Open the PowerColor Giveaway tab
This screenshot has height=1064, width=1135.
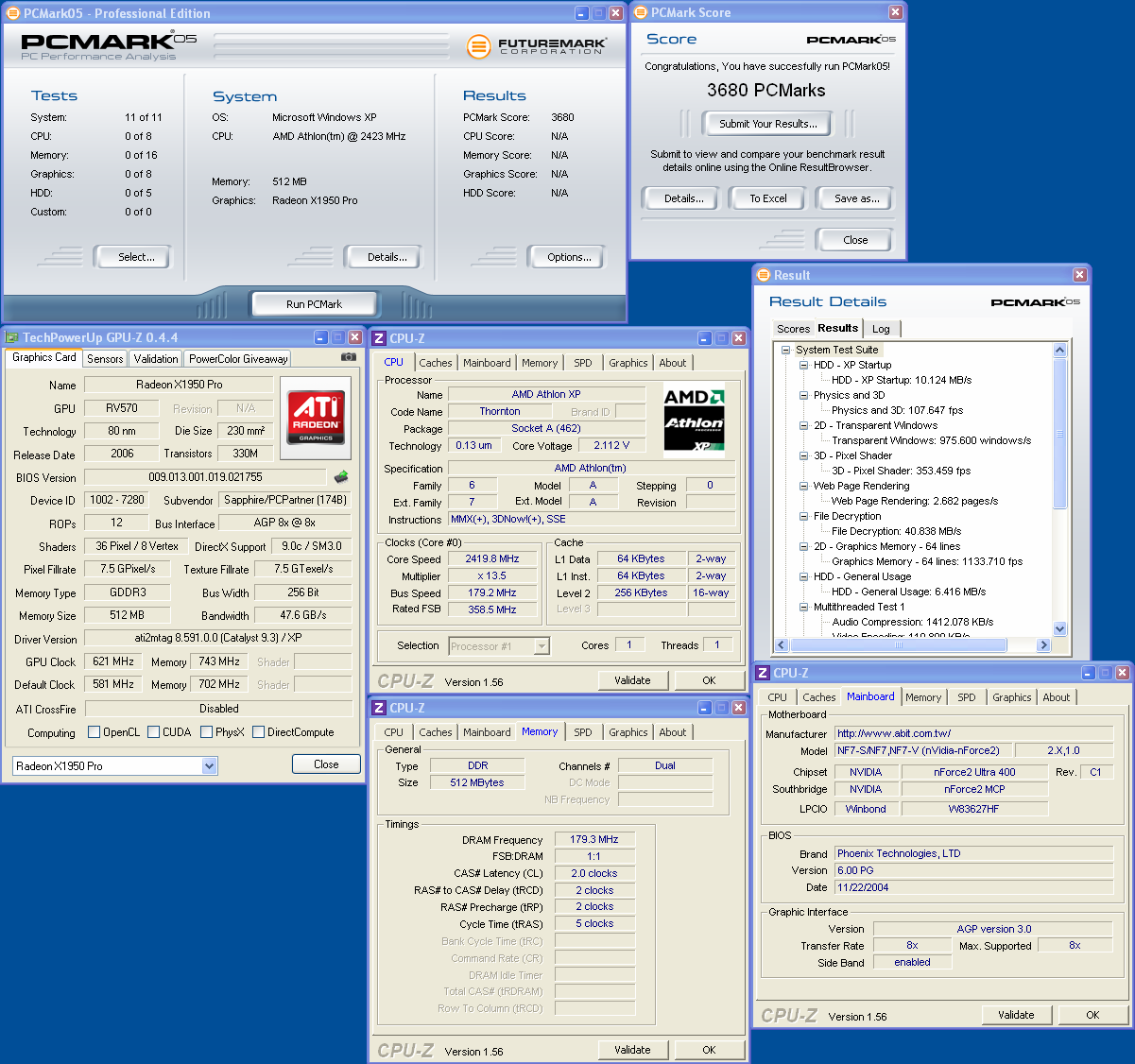point(238,359)
